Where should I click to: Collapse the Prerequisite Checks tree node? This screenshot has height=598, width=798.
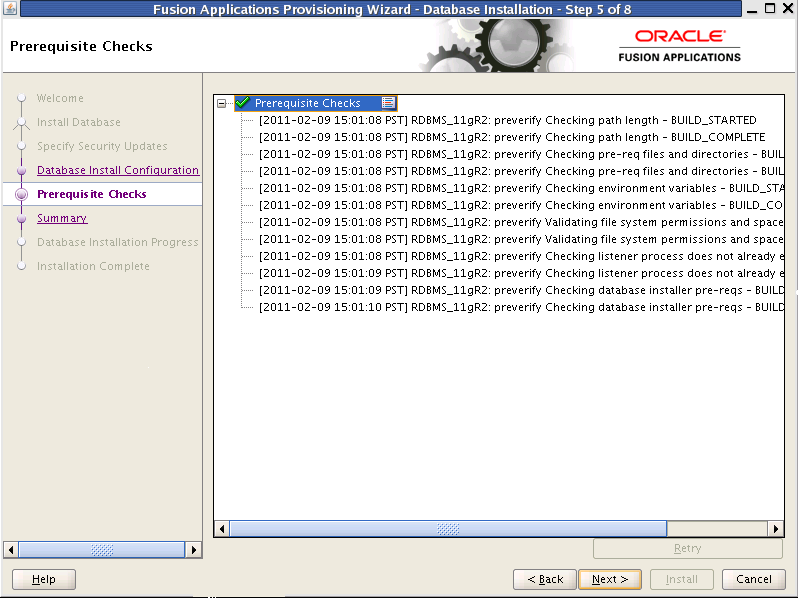[x=221, y=103]
